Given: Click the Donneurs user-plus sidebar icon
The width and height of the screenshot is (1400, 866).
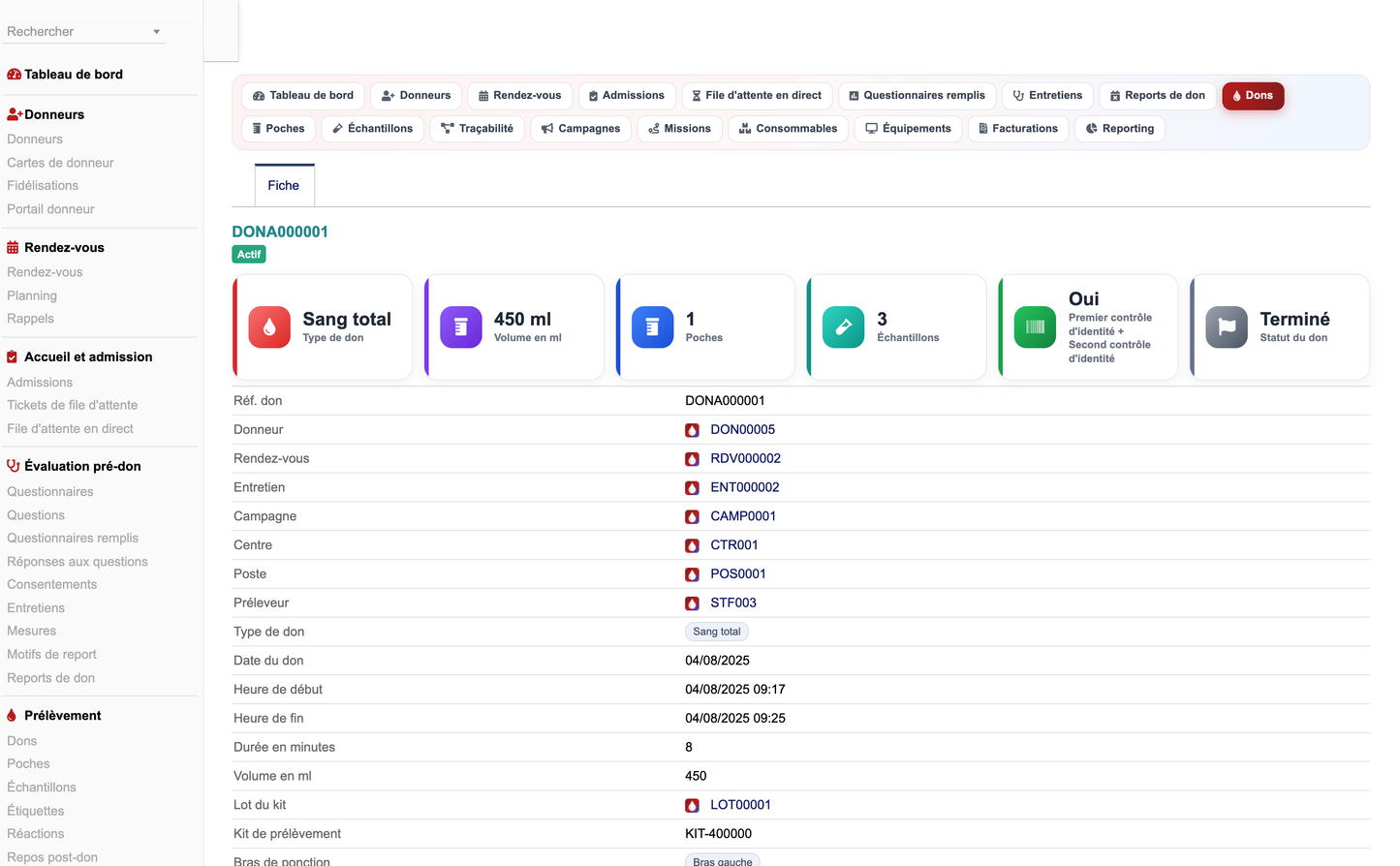Looking at the screenshot, I should [x=15, y=114].
